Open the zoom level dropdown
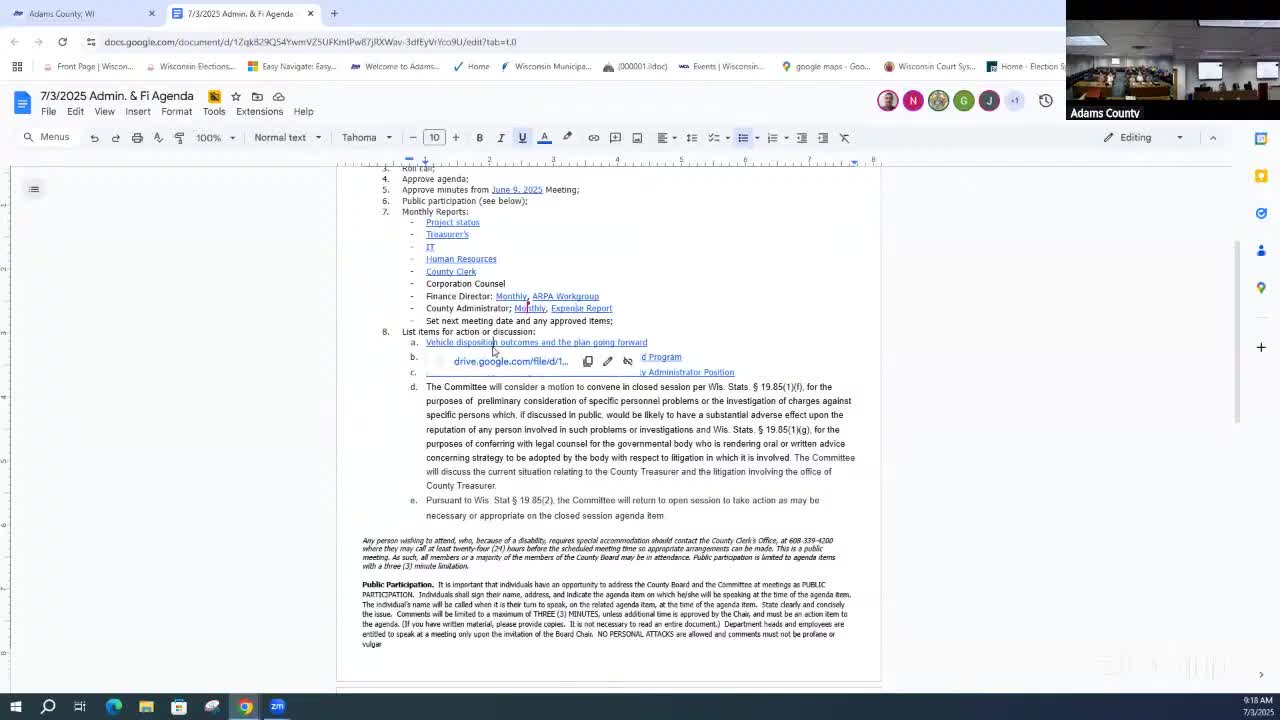This screenshot has width=1280, height=720. [x=215, y=138]
